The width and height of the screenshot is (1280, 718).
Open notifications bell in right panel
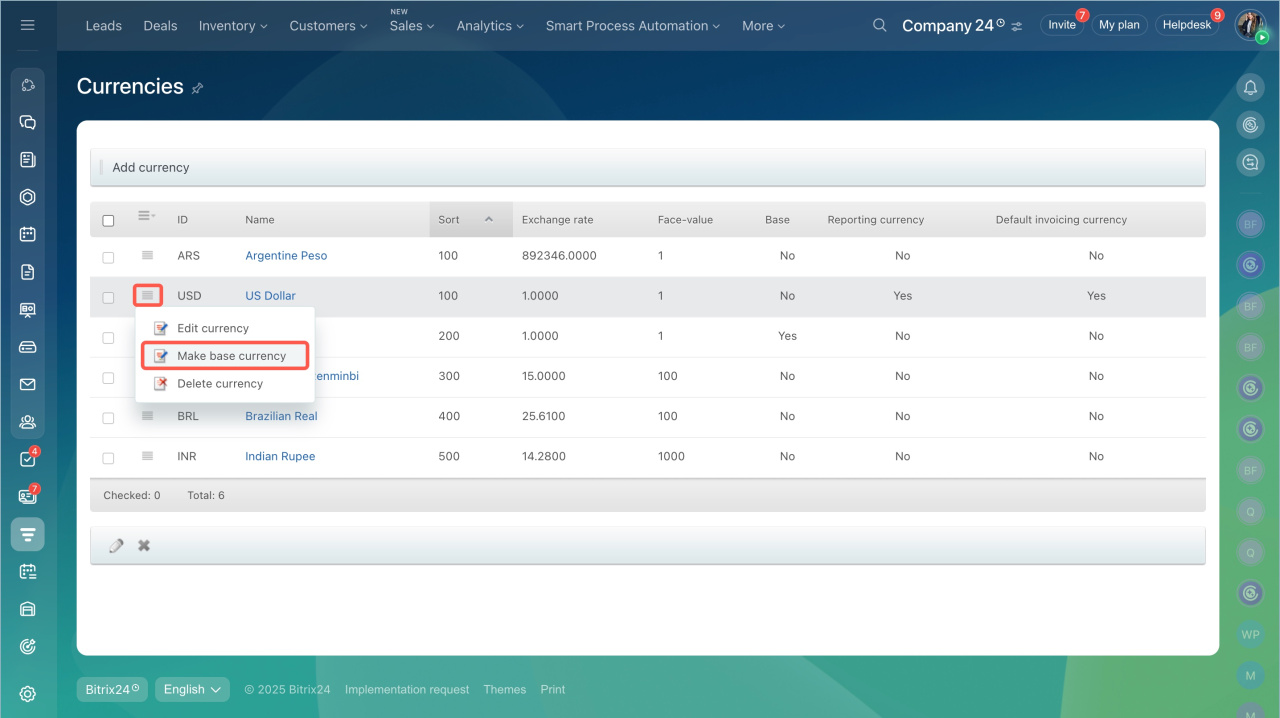point(1250,88)
